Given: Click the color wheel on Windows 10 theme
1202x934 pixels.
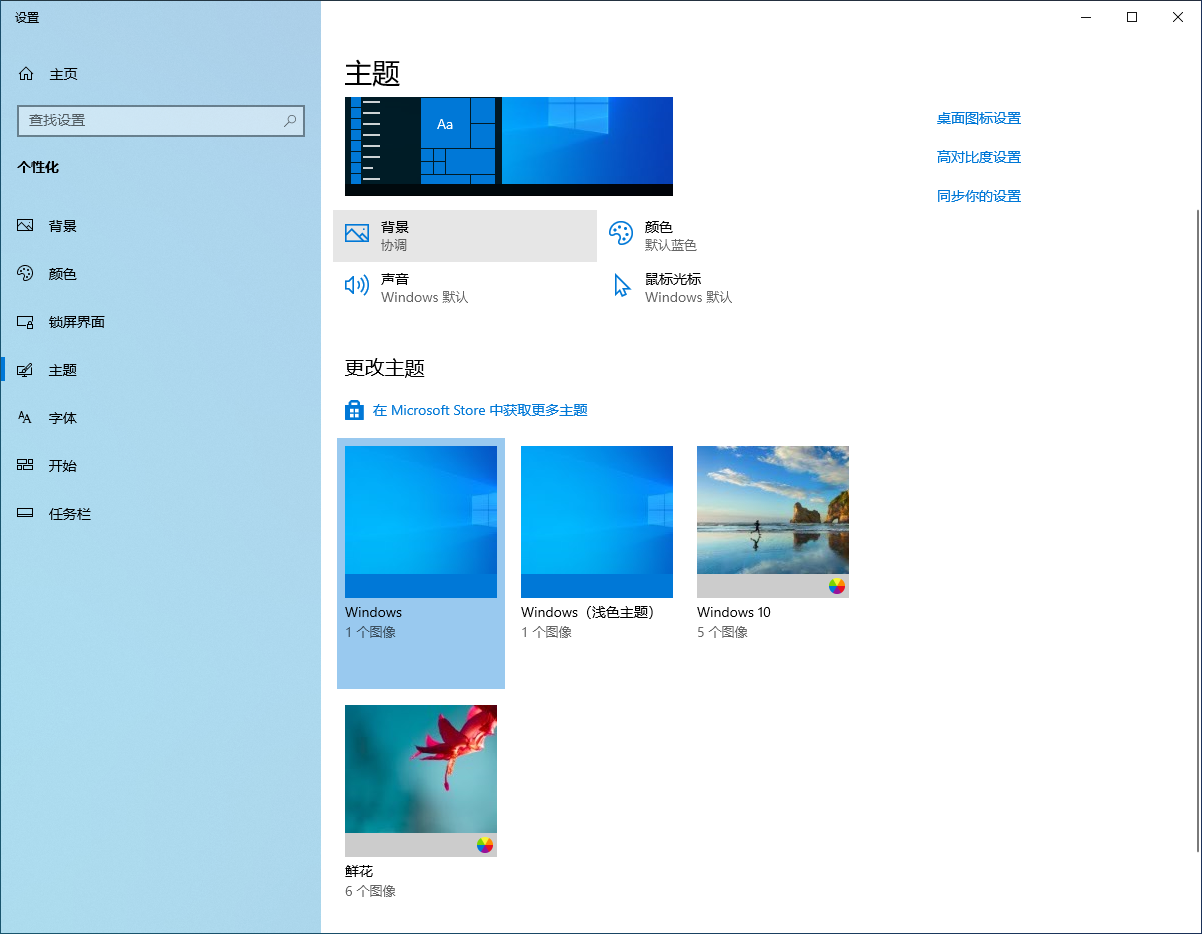Looking at the screenshot, I should pos(837,586).
